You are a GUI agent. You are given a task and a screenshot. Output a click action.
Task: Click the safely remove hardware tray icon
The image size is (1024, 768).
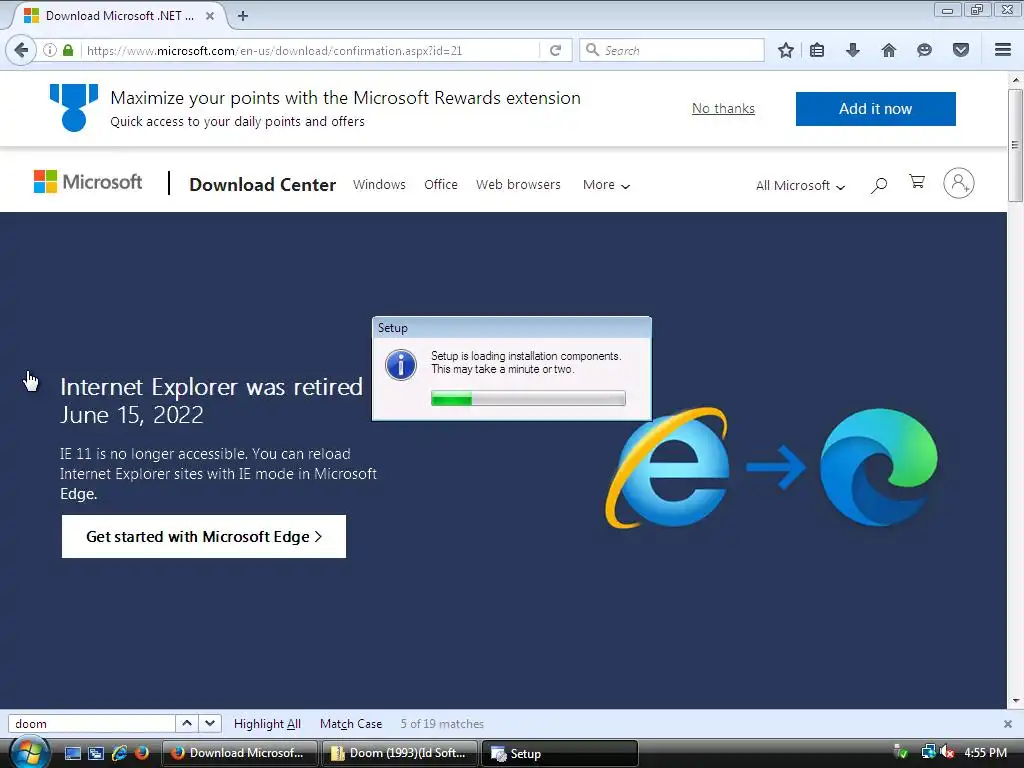pyautogui.click(x=902, y=752)
